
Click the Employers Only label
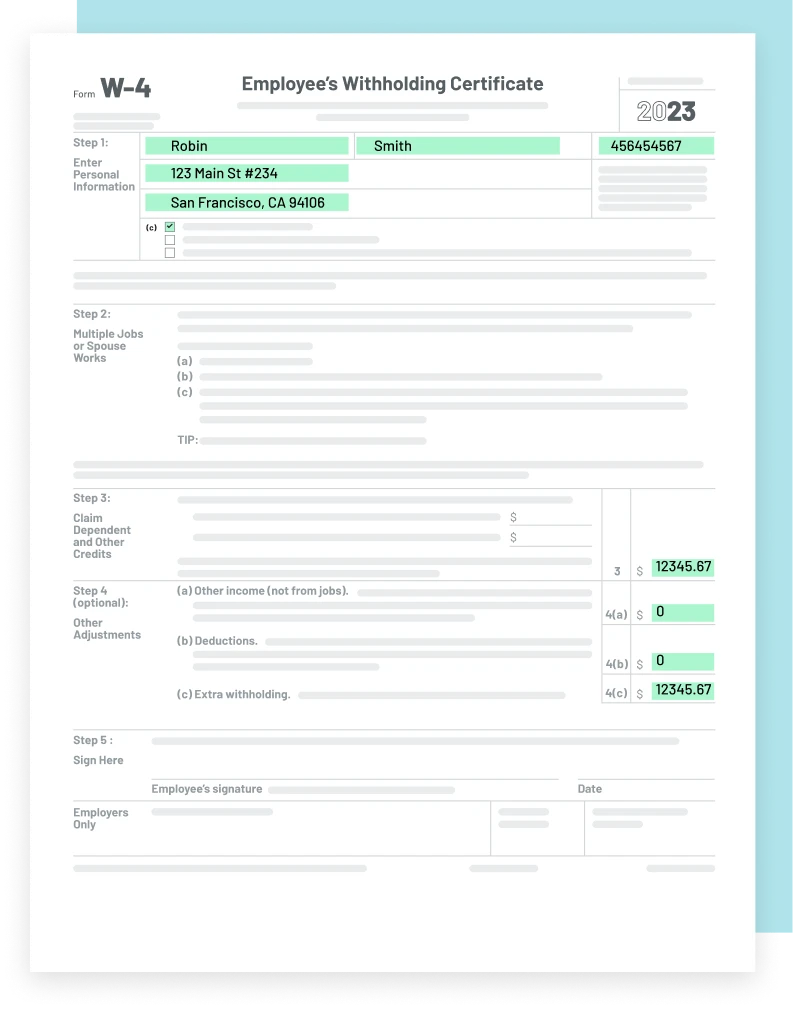pyautogui.click(x=100, y=819)
